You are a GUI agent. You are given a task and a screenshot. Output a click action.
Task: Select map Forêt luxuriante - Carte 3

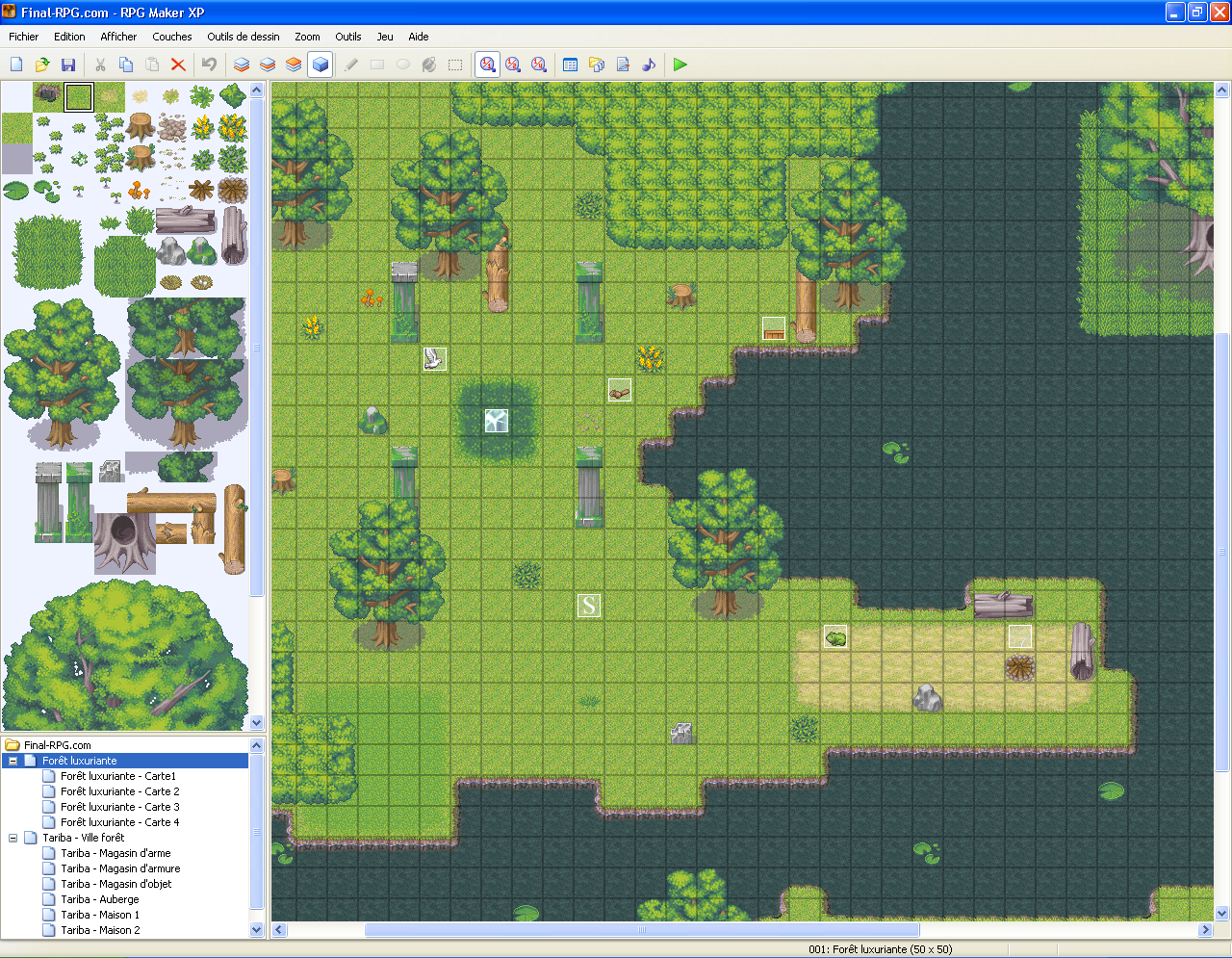[120, 807]
